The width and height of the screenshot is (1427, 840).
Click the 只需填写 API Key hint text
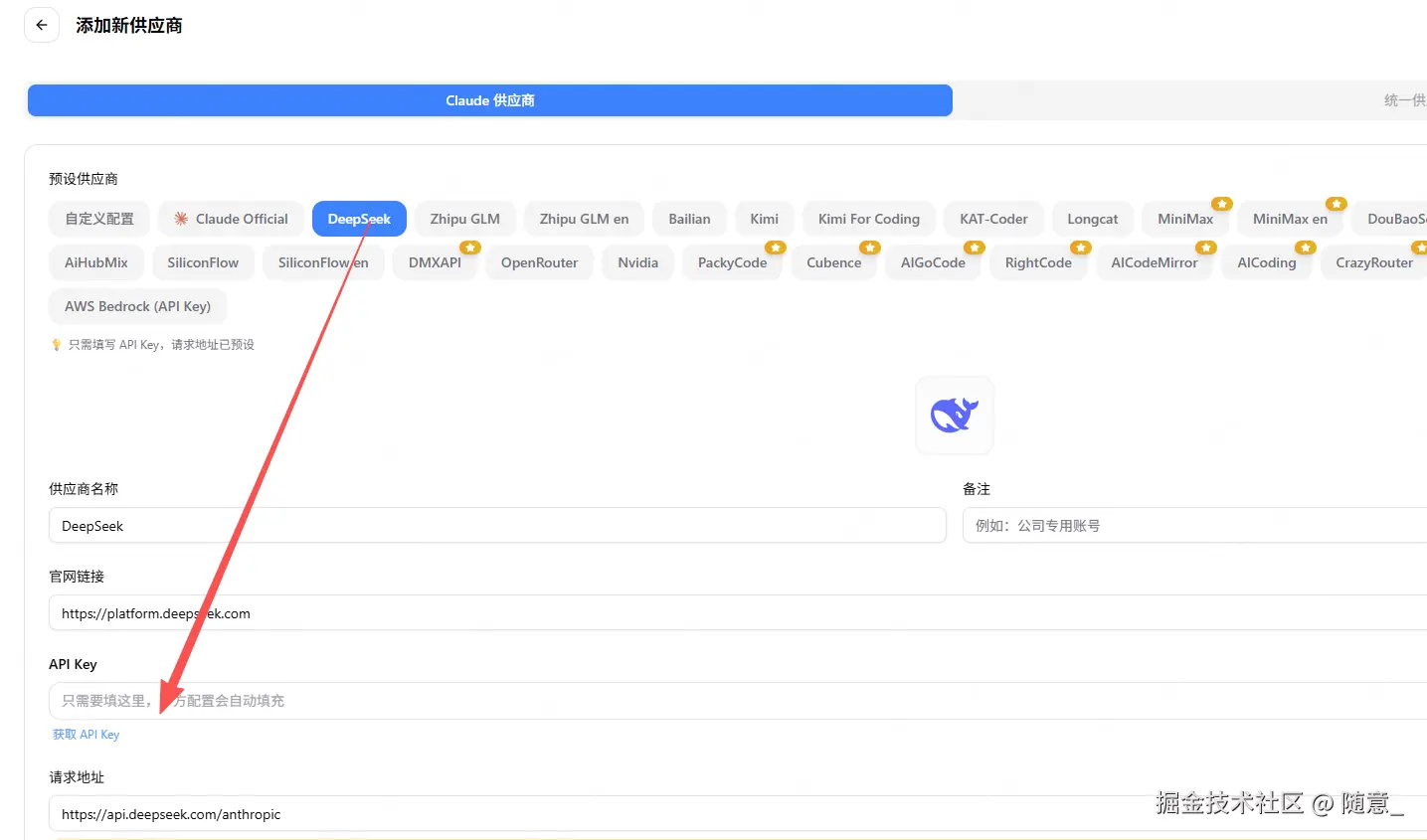[161, 345]
